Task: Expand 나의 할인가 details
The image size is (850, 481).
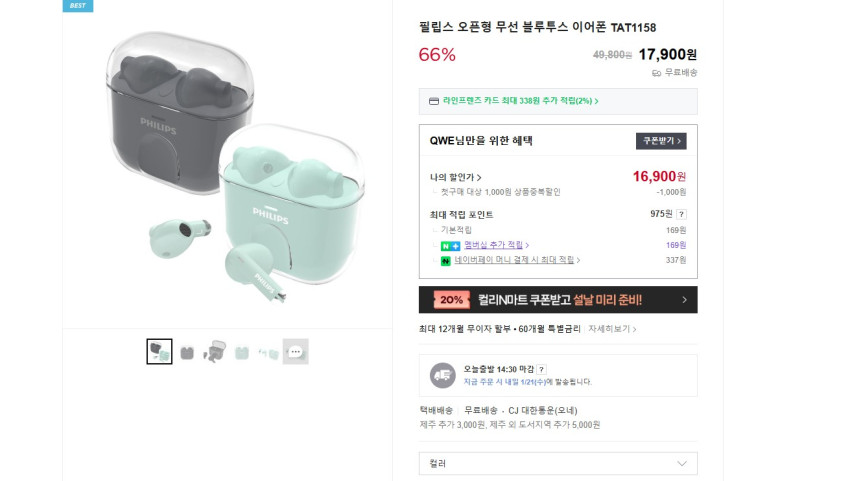Action: coord(456,177)
